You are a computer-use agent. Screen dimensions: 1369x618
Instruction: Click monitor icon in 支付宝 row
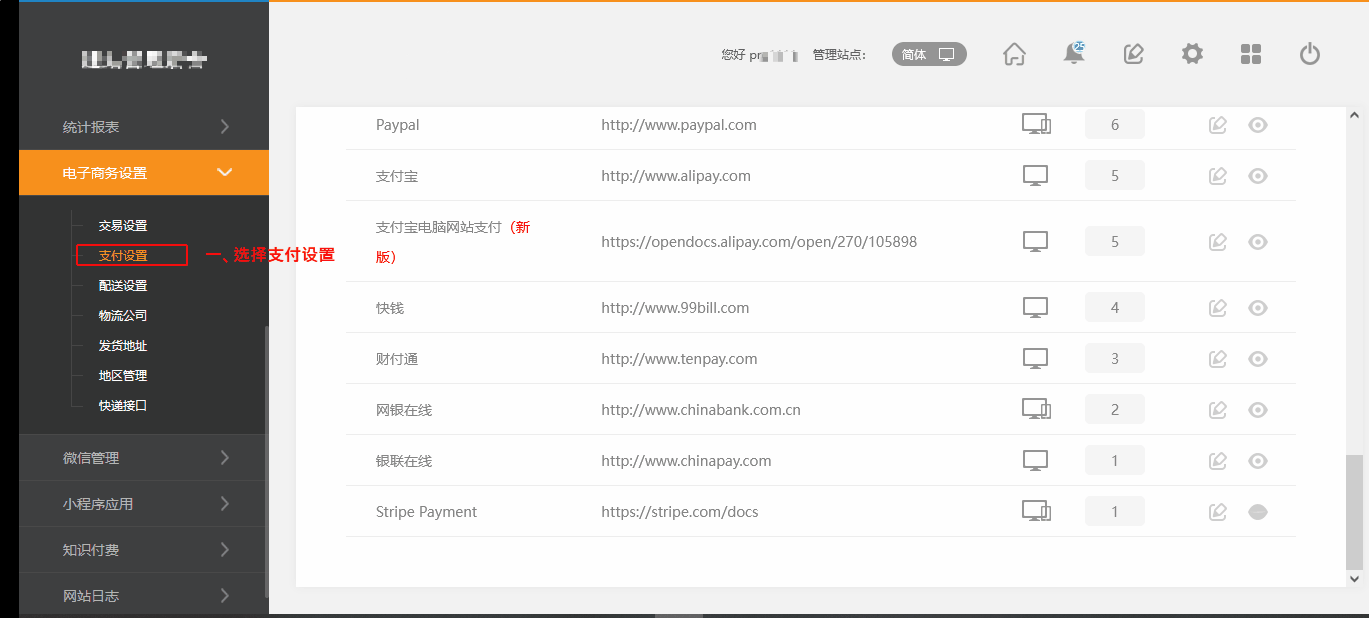pyautogui.click(x=1035, y=176)
